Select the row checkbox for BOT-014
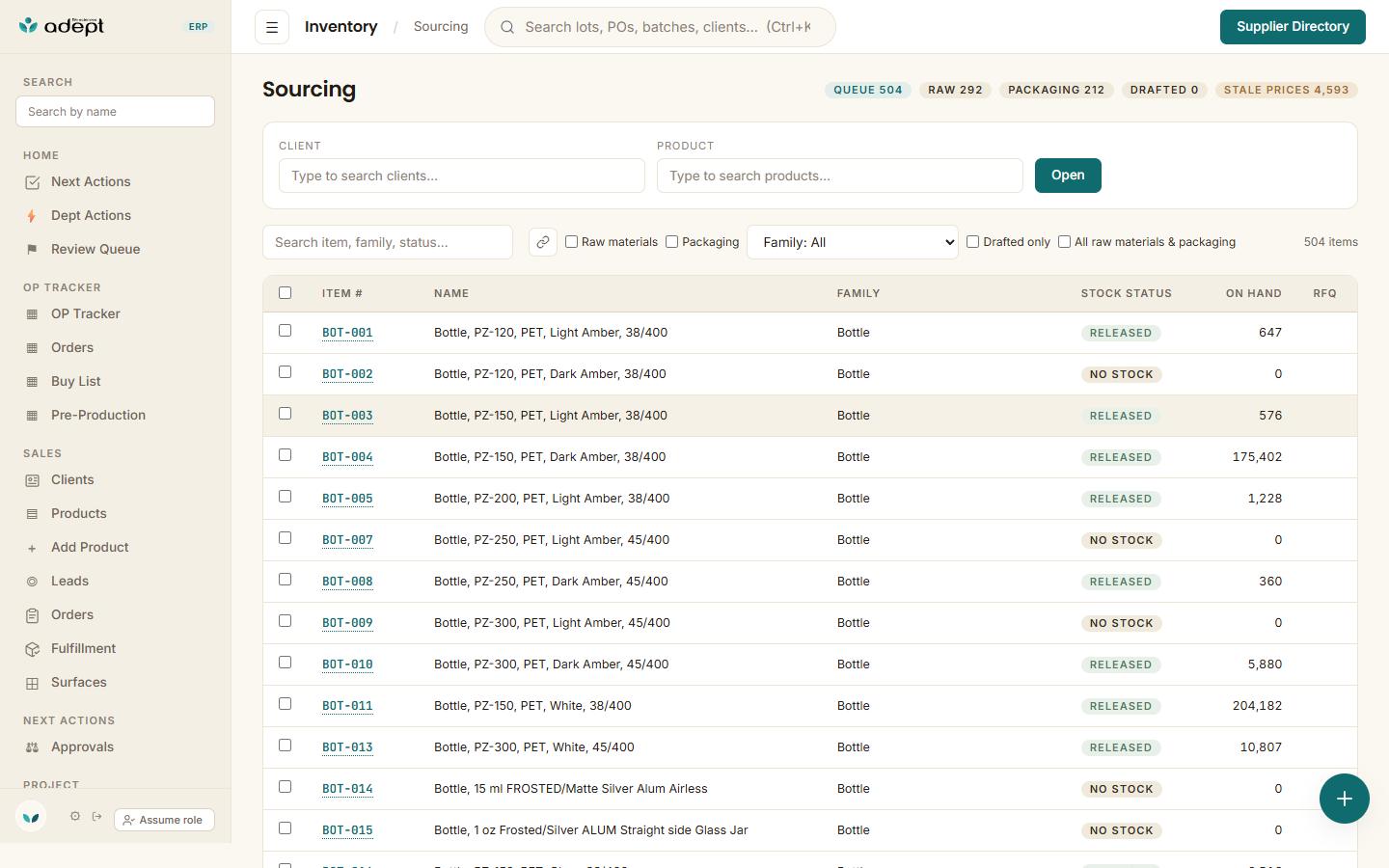 pos(285,786)
